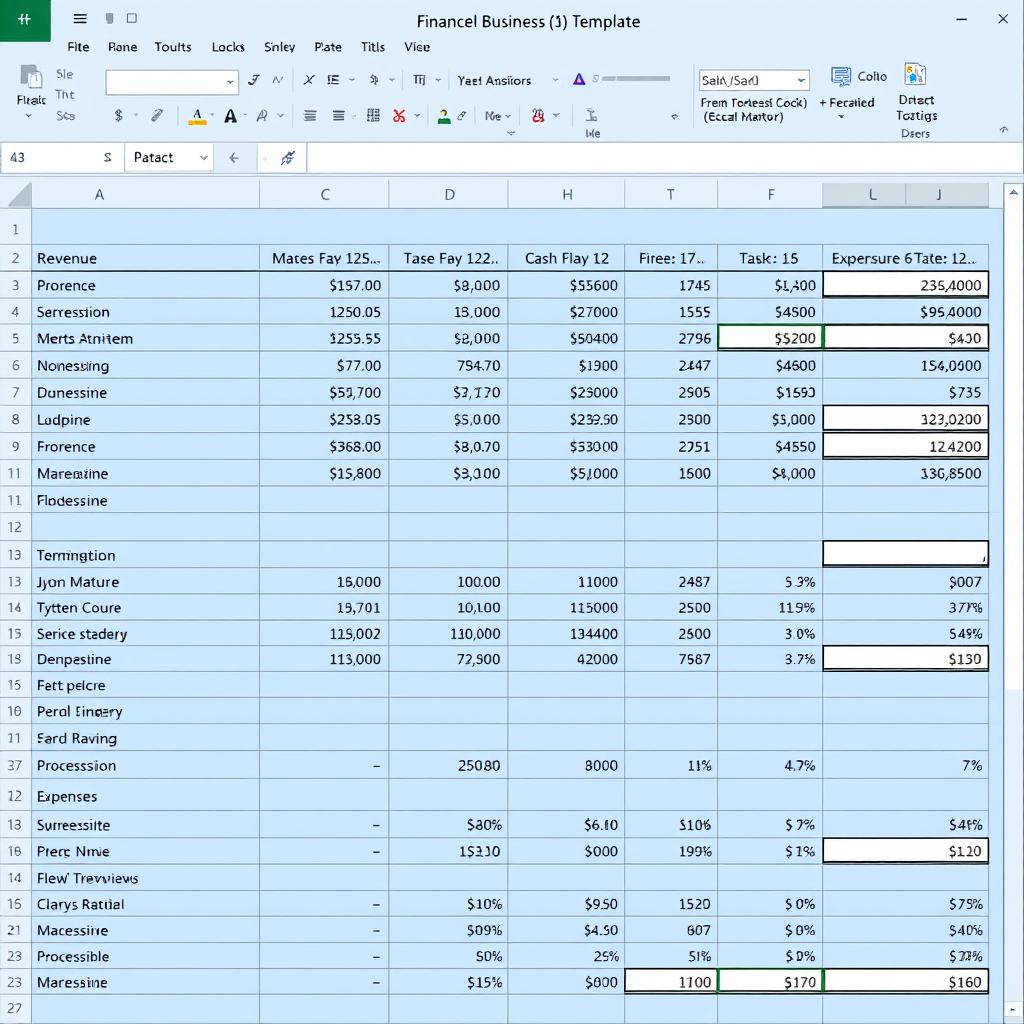
Task: Select the borders grid icon on the toolbar
Action: [373, 115]
